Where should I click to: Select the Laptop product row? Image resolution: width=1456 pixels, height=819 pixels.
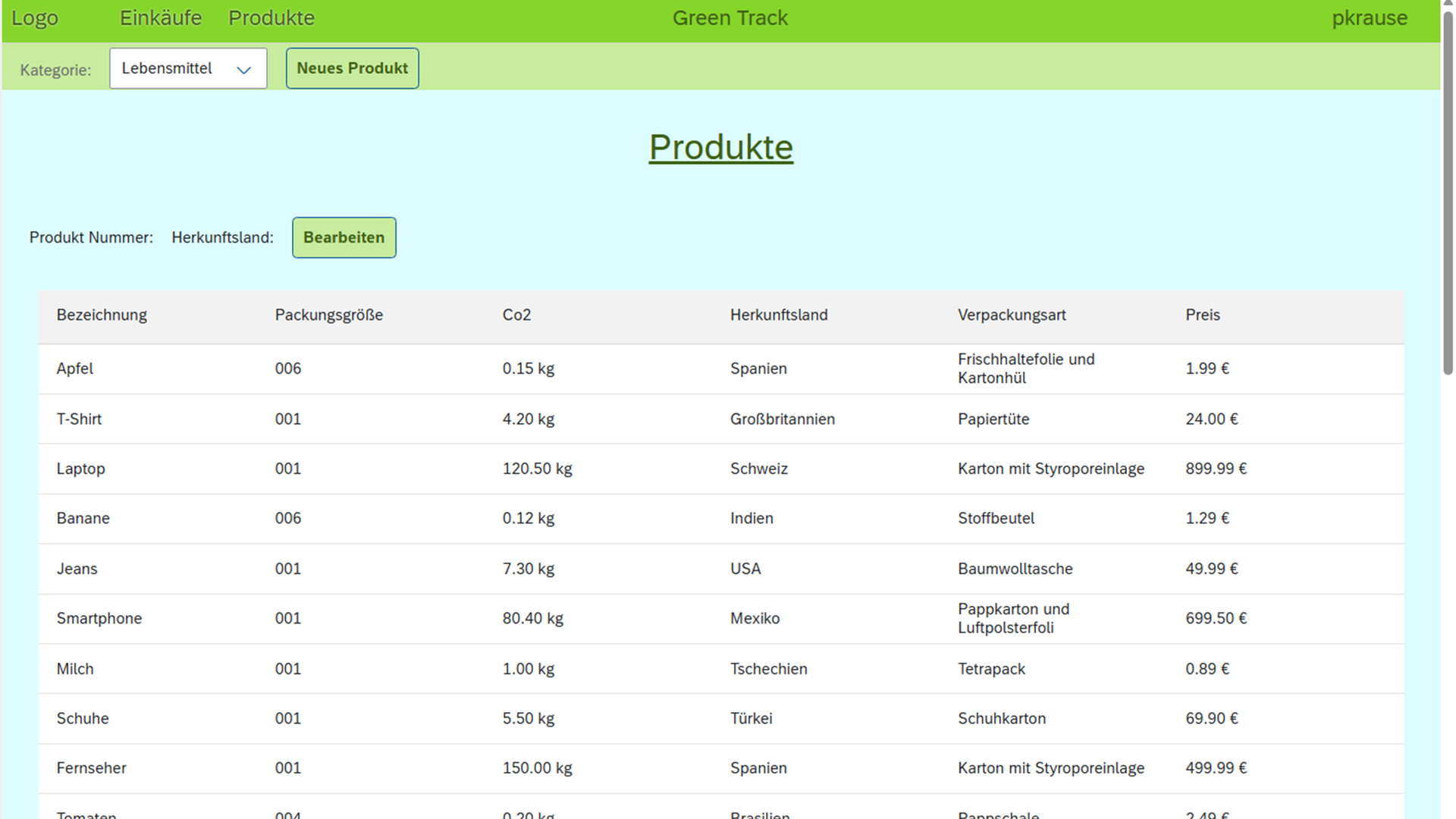point(80,469)
